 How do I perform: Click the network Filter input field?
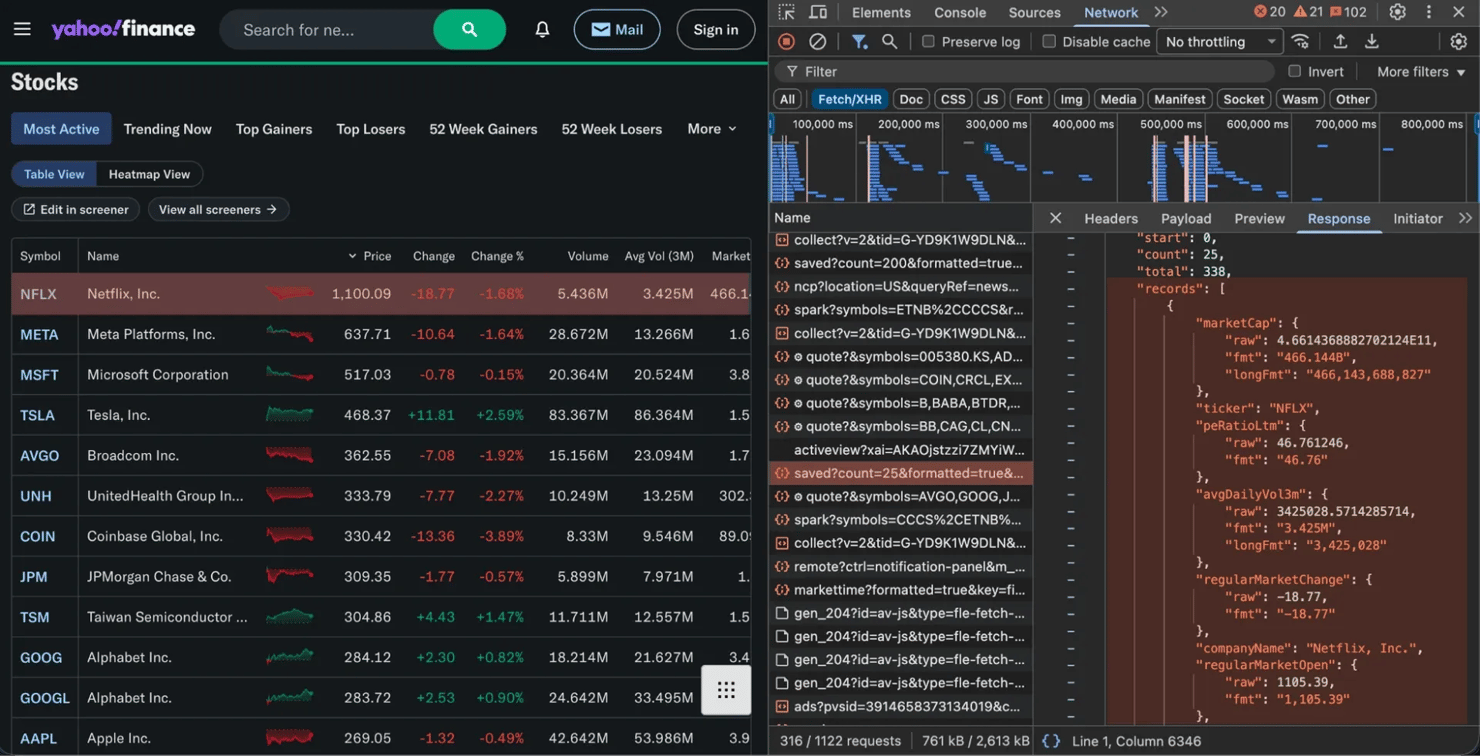(1030, 72)
